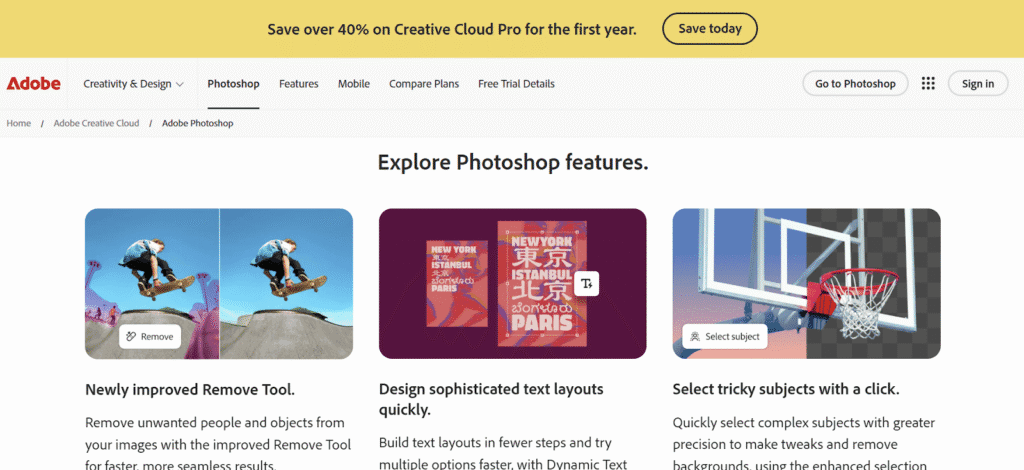Image resolution: width=1024 pixels, height=470 pixels.
Task: Click the Adobe logo
Action: coord(34,84)
